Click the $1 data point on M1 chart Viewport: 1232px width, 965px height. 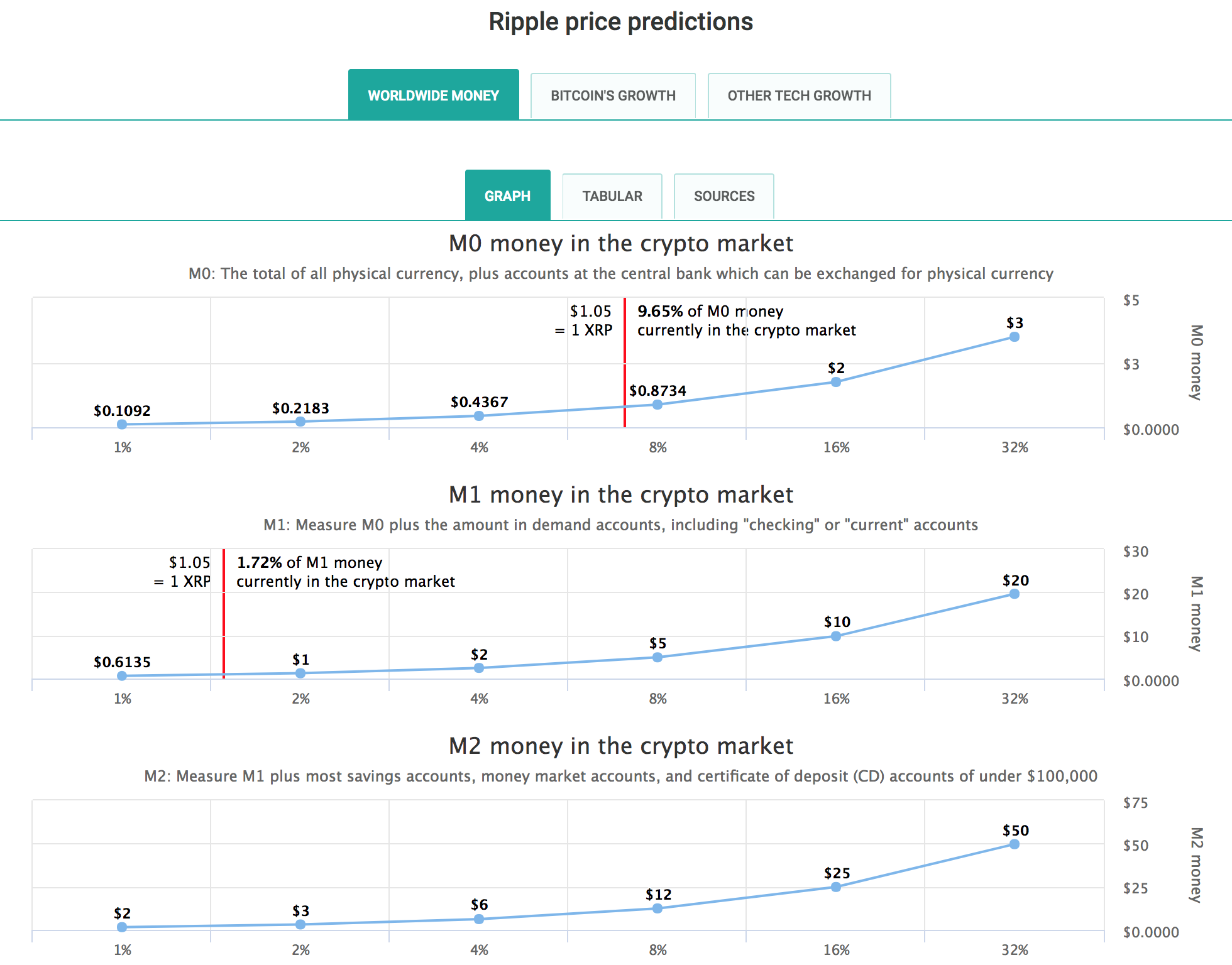click(x=300, y=673)
